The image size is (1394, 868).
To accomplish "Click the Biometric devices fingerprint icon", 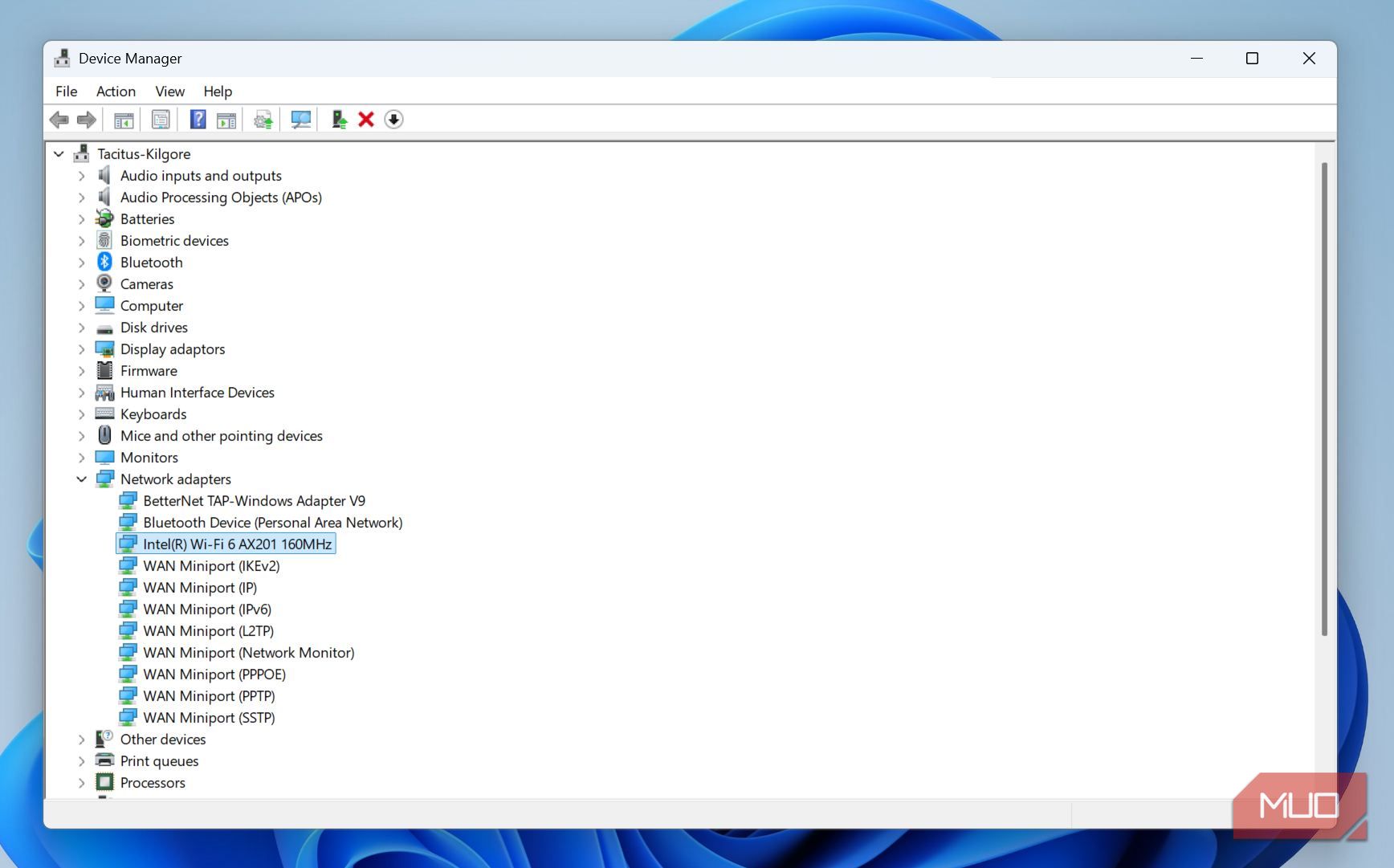I will click(104, 240).
